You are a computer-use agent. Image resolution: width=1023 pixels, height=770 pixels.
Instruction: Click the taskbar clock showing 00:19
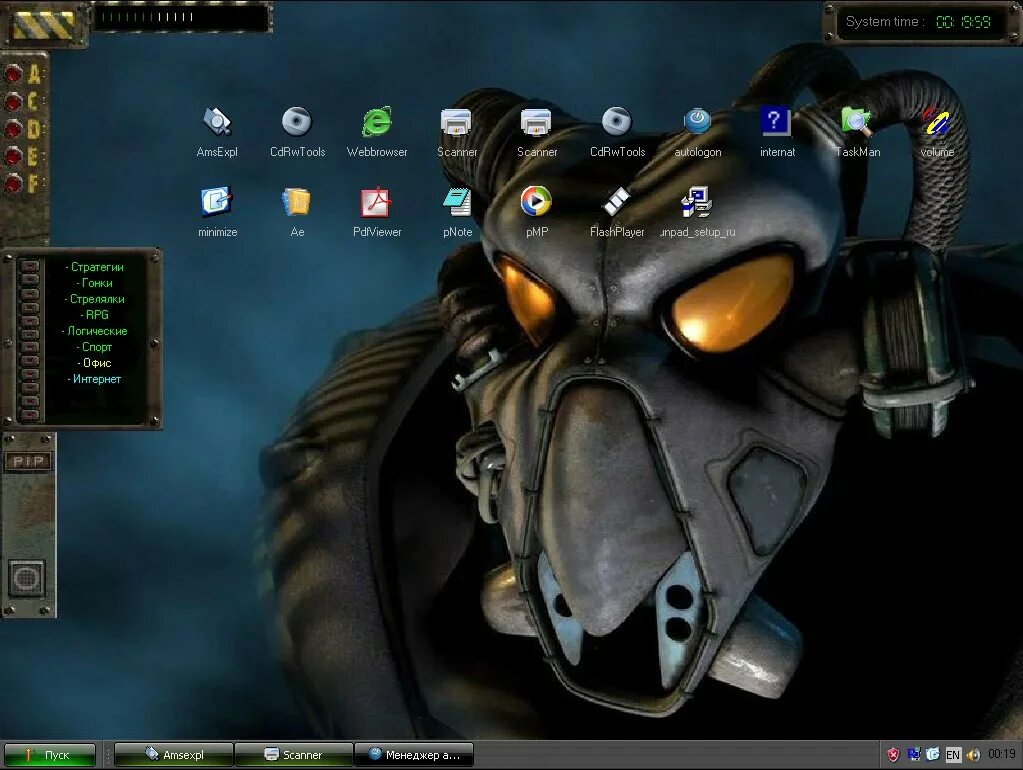[x=1001, y=754]
